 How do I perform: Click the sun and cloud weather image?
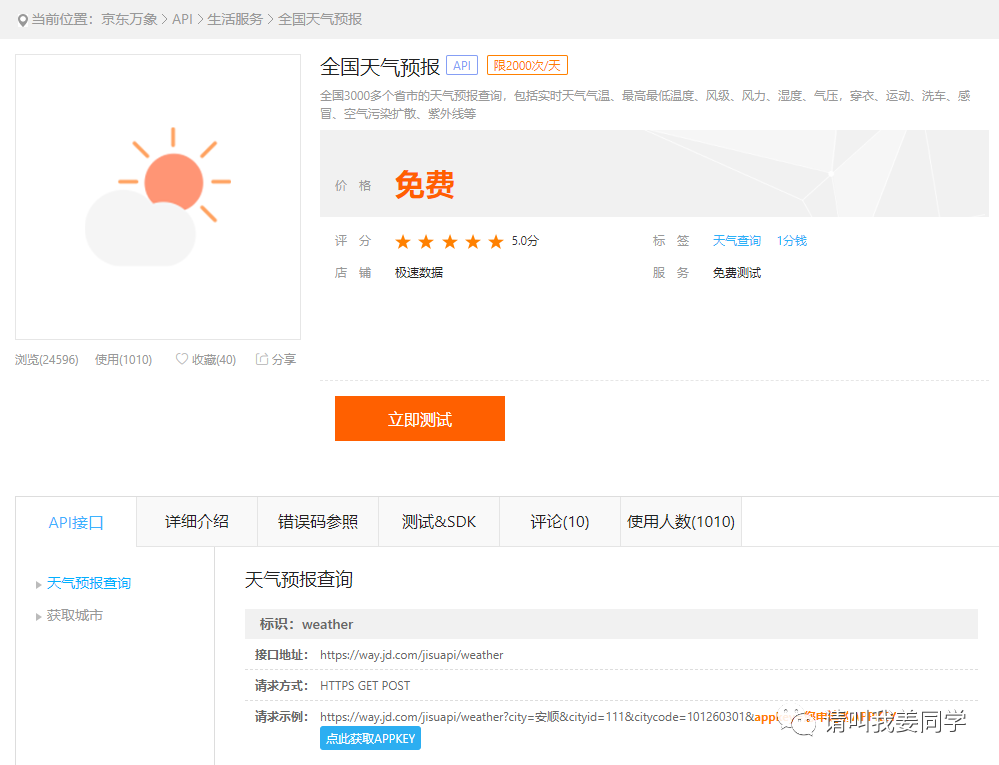[x=158, y=197]
